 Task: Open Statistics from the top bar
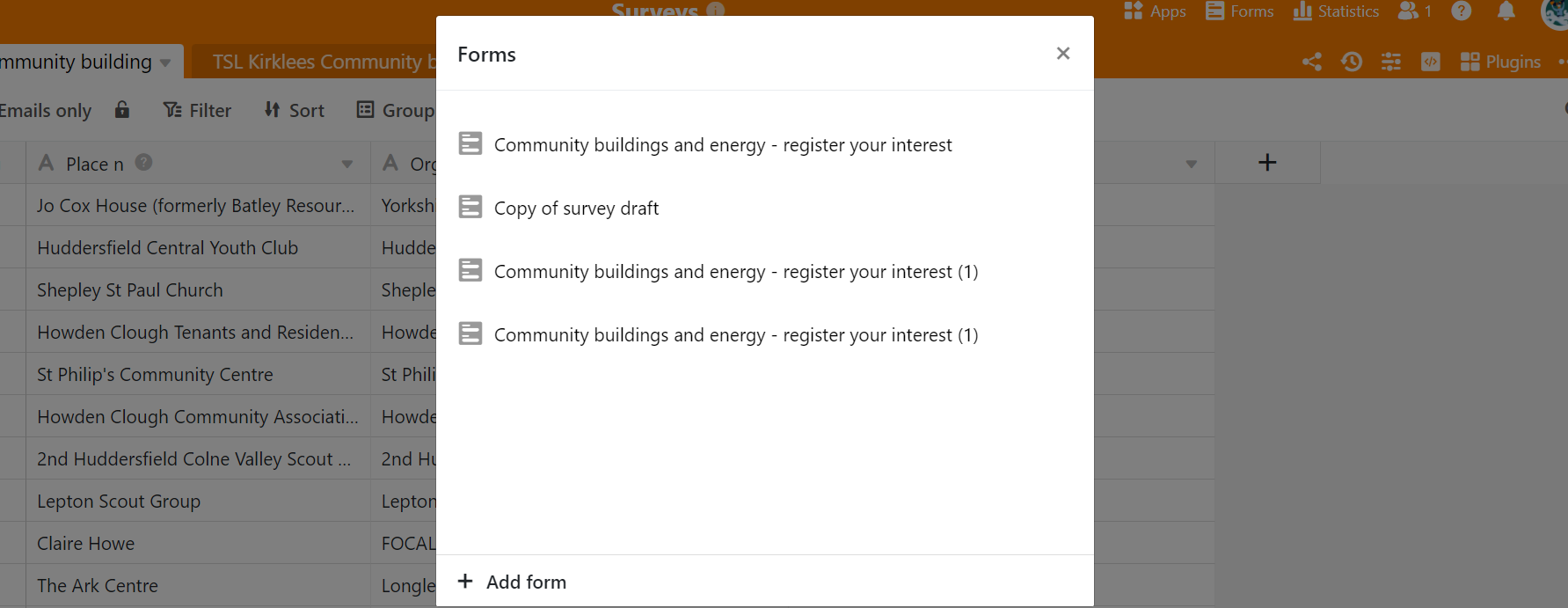tap(1336, 11)
